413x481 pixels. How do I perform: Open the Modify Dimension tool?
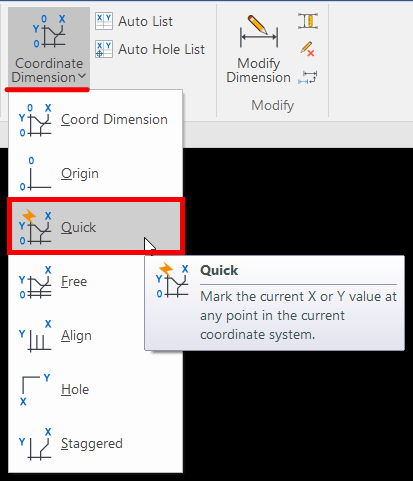point(259,50)
